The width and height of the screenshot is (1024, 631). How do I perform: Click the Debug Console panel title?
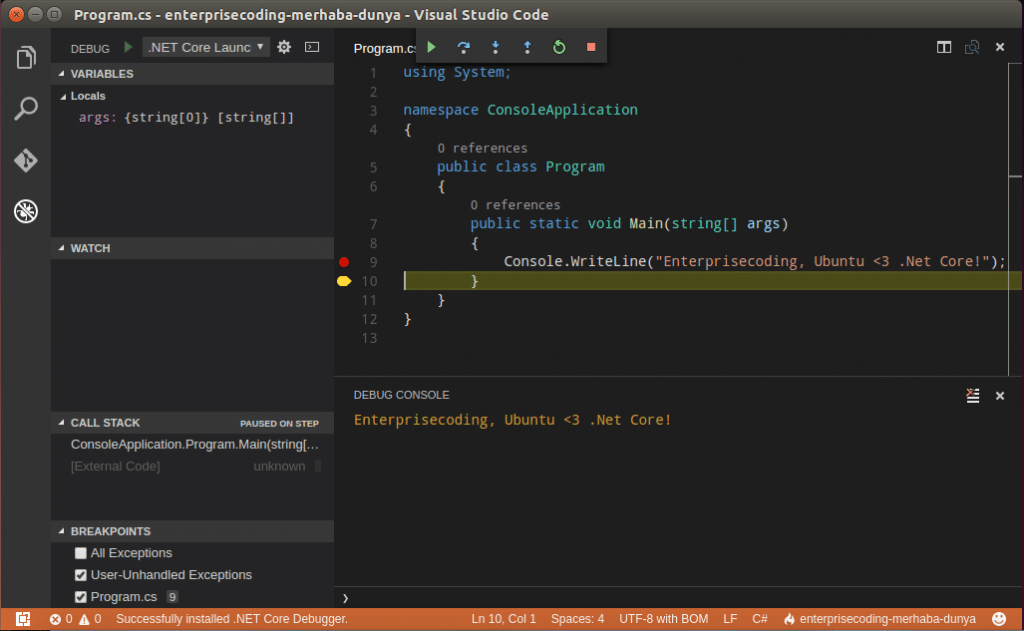pos(401,395)
